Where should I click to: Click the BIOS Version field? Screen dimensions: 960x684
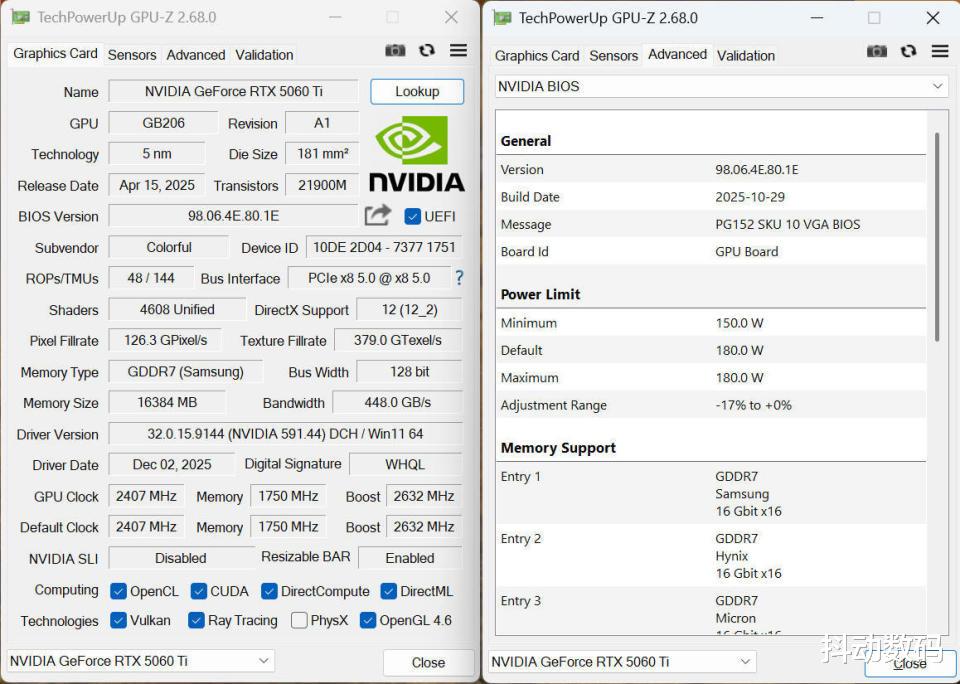[233, 216]
